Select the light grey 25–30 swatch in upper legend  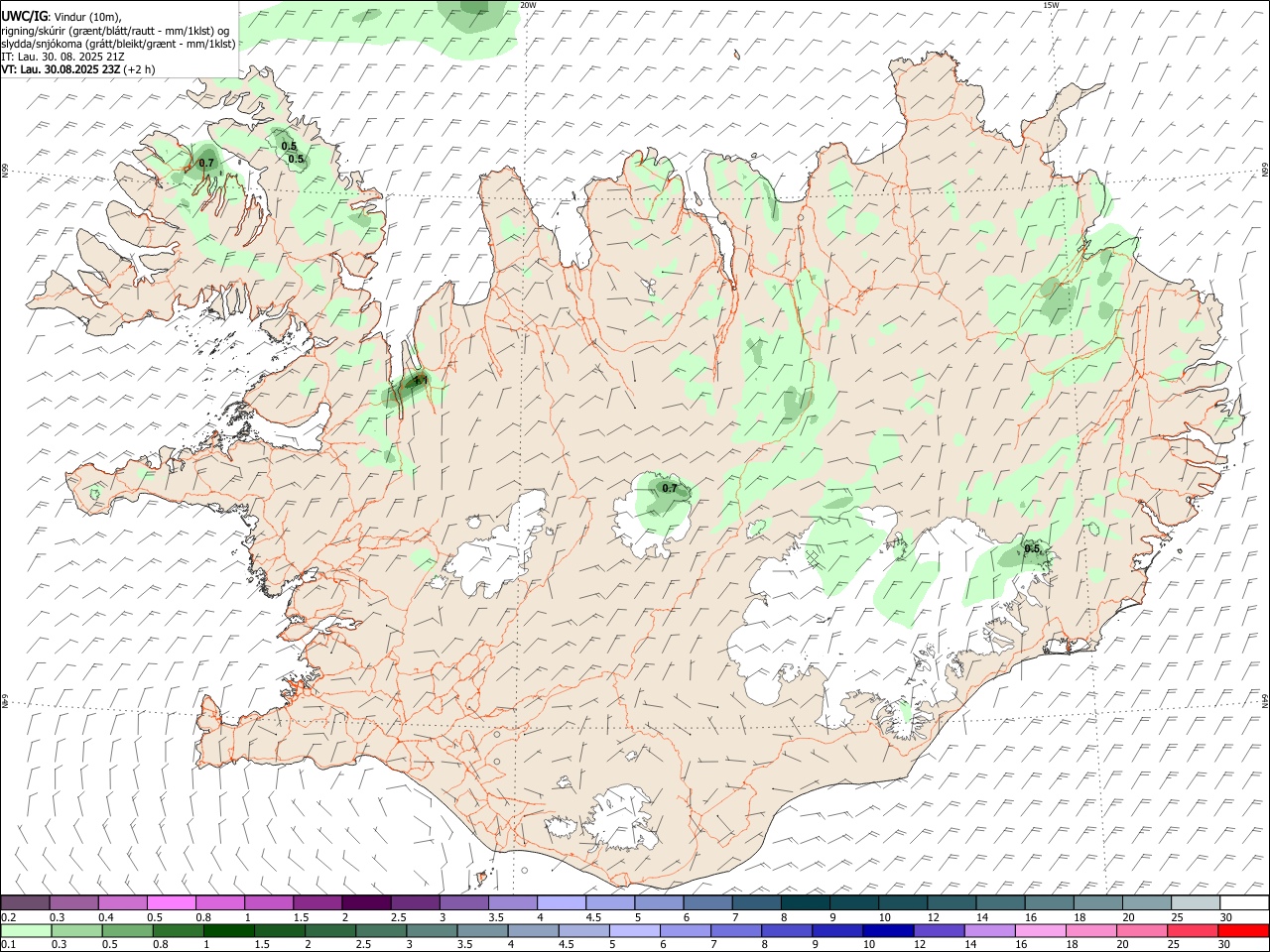tap(1196, 903)
